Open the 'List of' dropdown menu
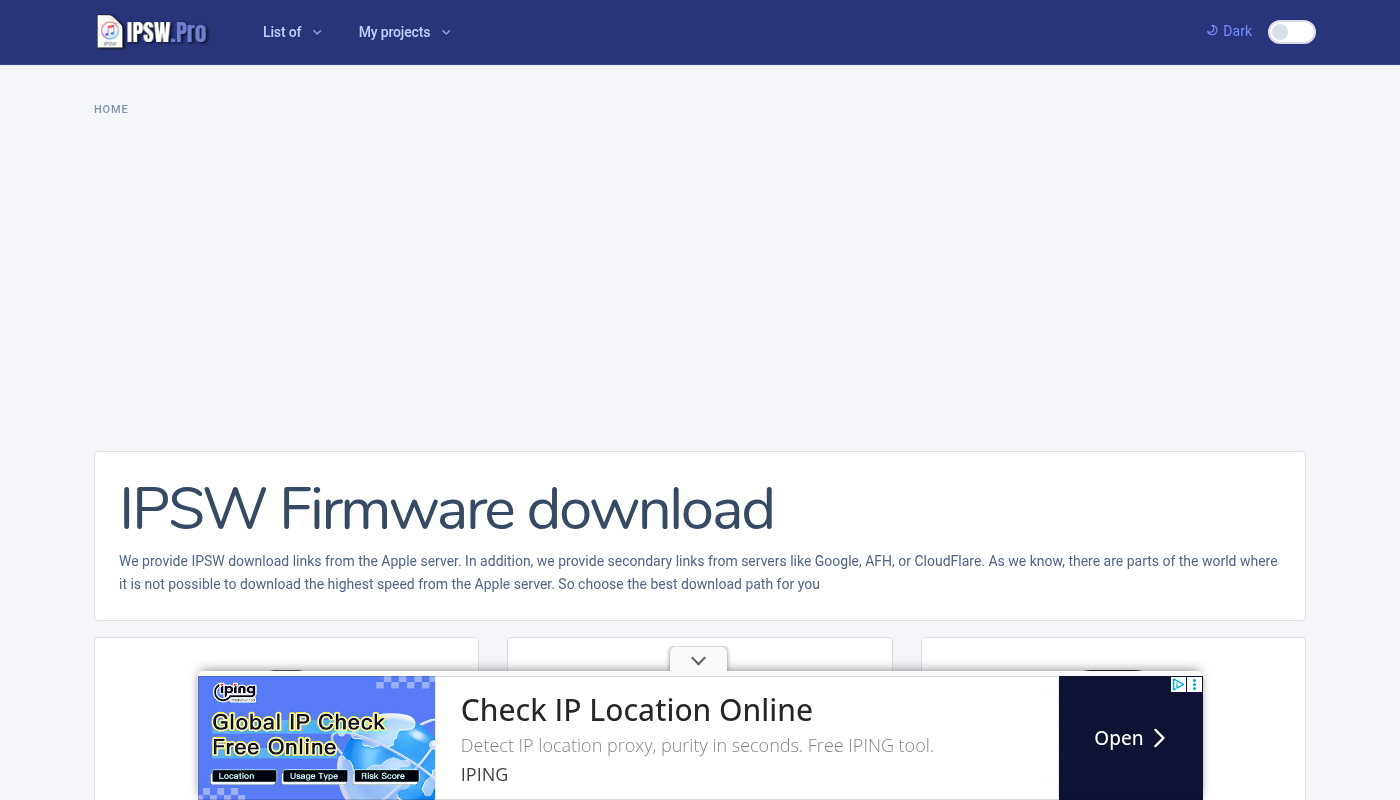This screenshot has height=800, width=1400. (292, 32)
